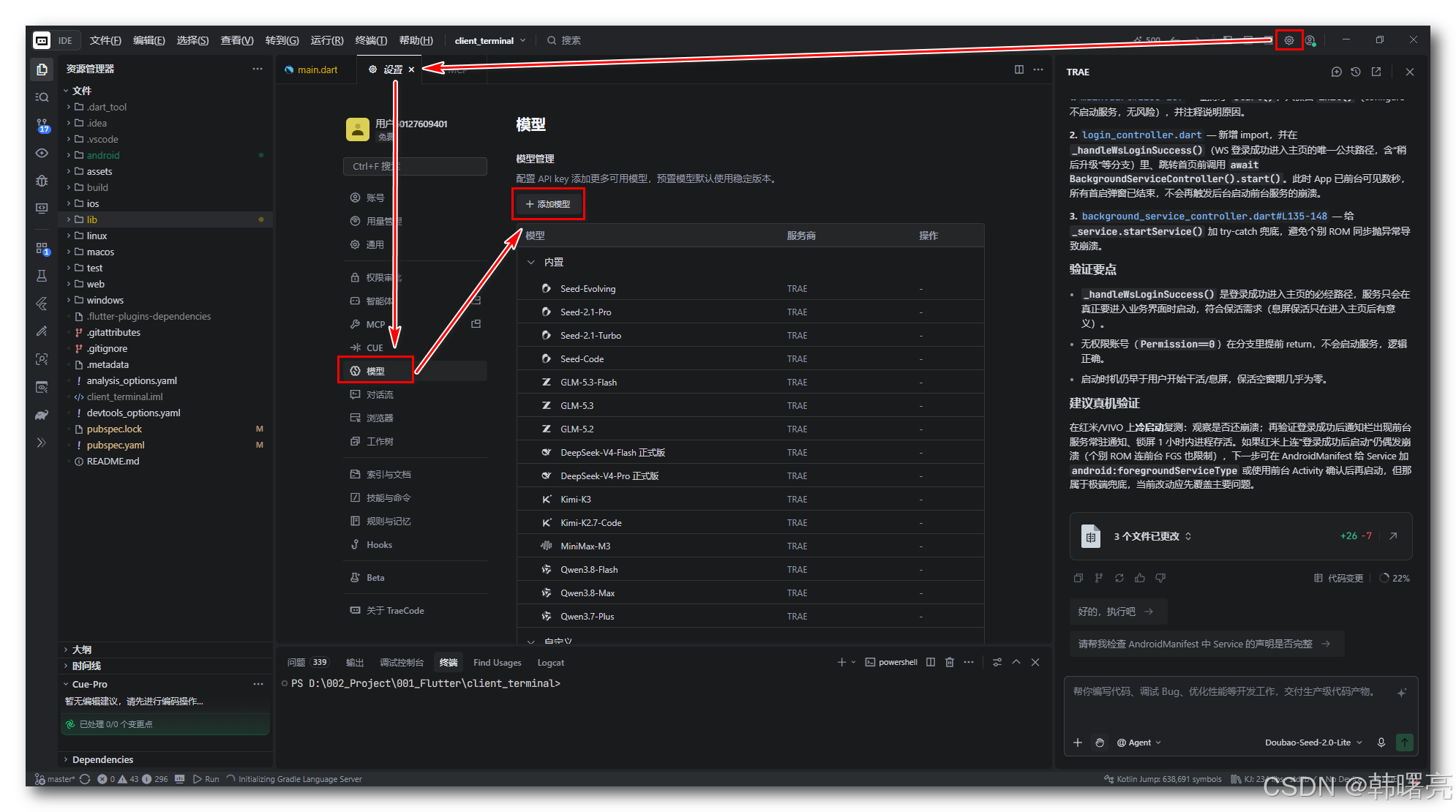The height and width of the screenshot is (812, 1456).
Task: Click the settings gear in title bar
Action: (x=1289, y=40)
